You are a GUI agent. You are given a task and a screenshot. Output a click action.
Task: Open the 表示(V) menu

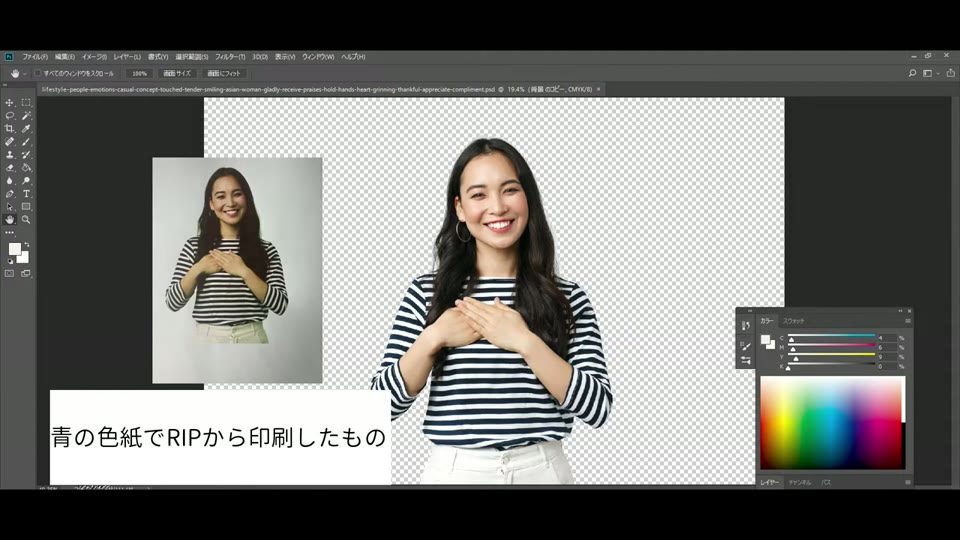click(x=285, y=56)
